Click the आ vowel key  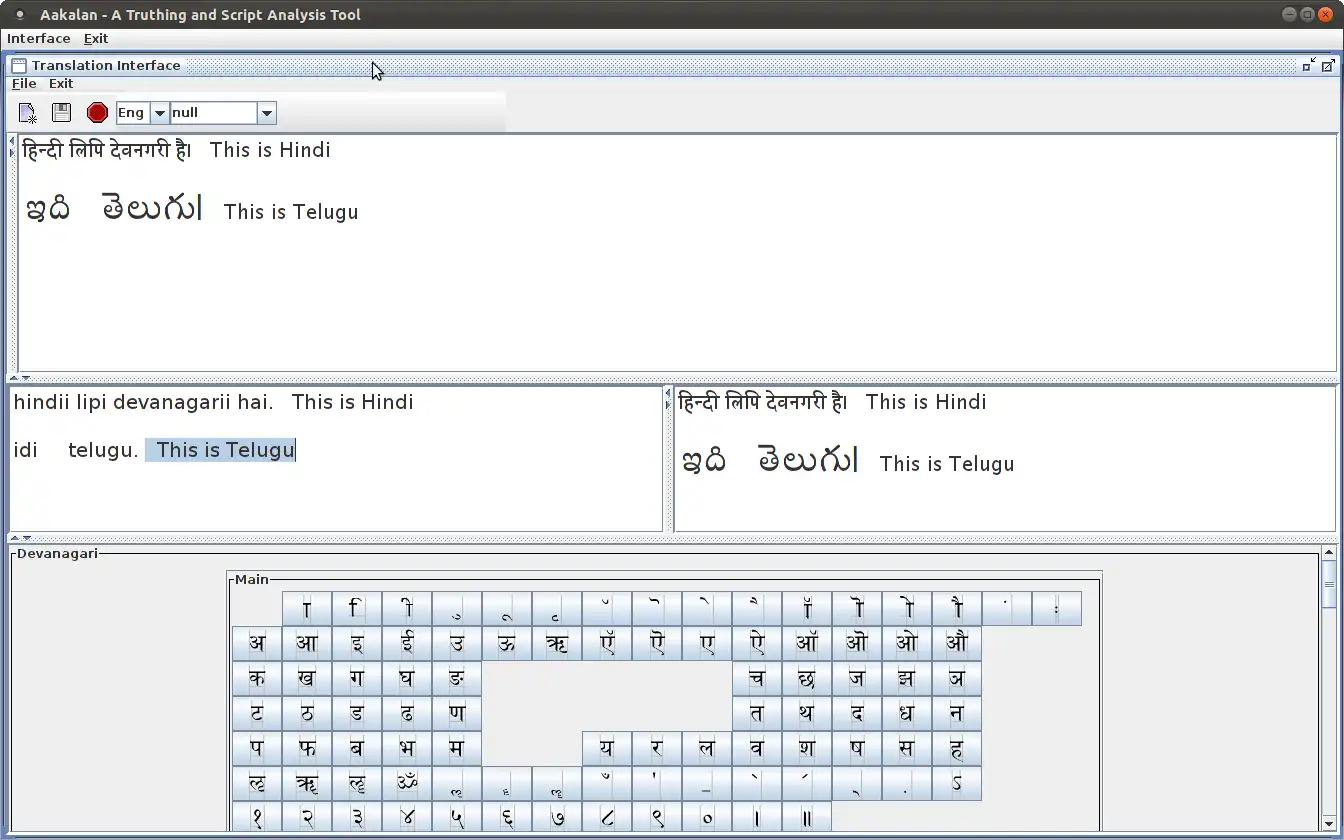[307, 644]
